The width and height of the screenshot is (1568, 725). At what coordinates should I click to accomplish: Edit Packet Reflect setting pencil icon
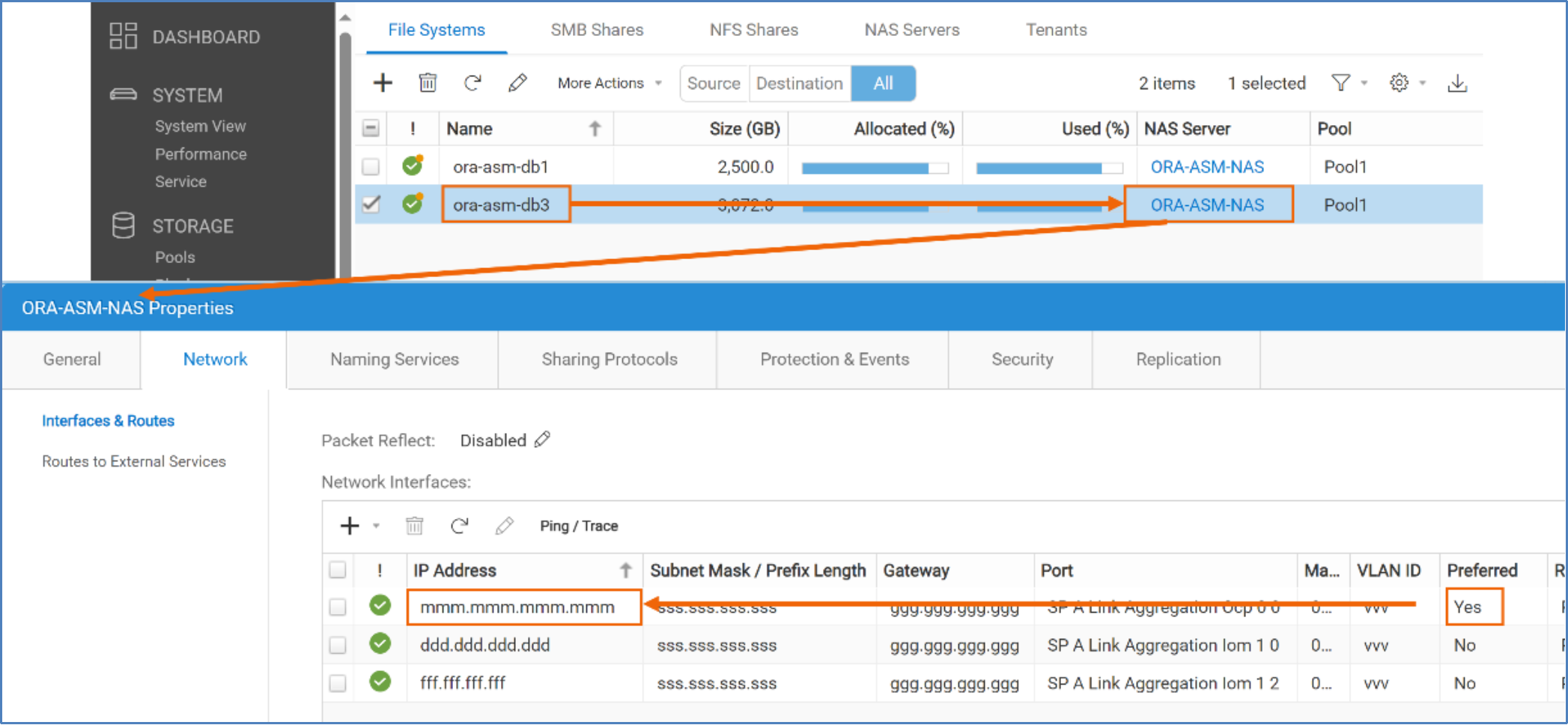(x=543, y=440)
